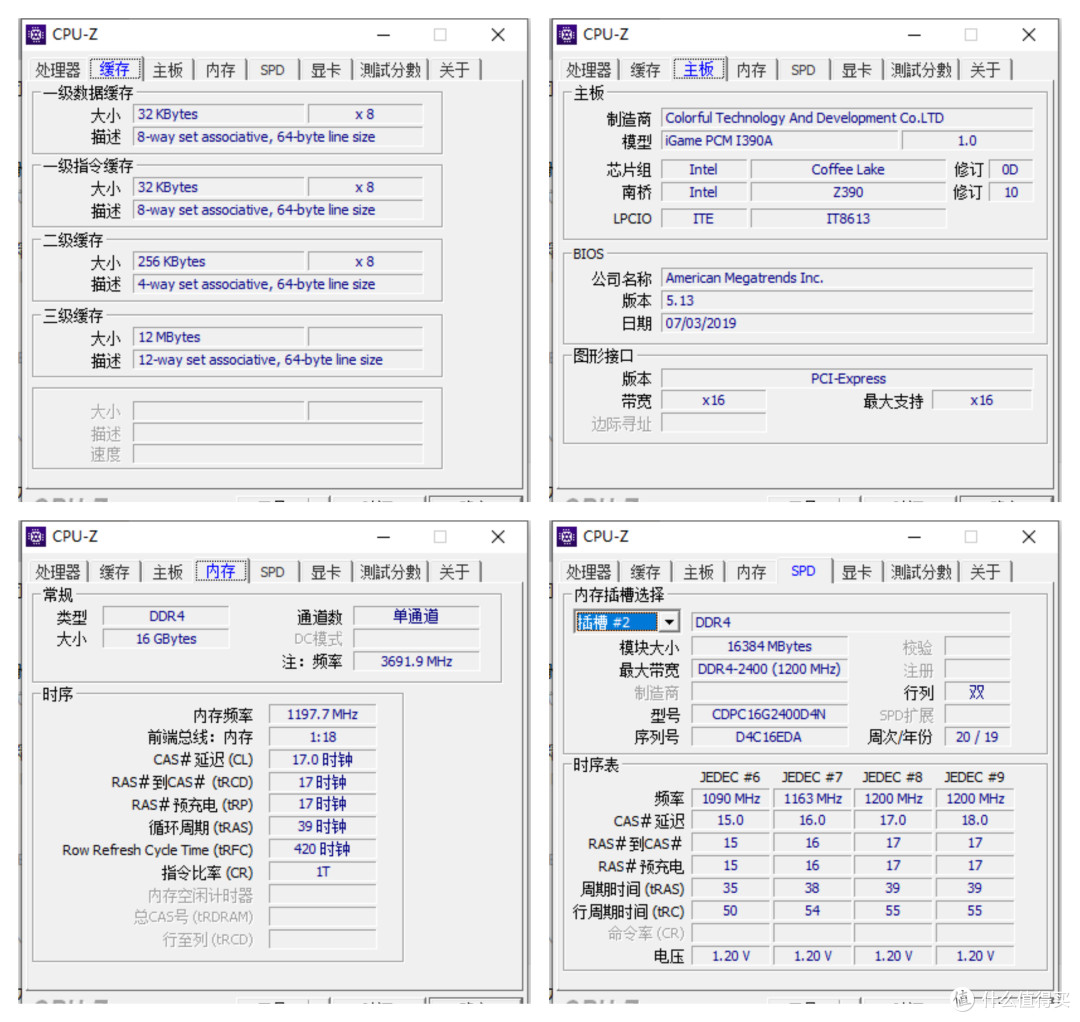Select the 插槽 #2 combo box in the SPD window
This screenshot has height=1022, width=1080.
pyautogui.click(x=627, y=622)
